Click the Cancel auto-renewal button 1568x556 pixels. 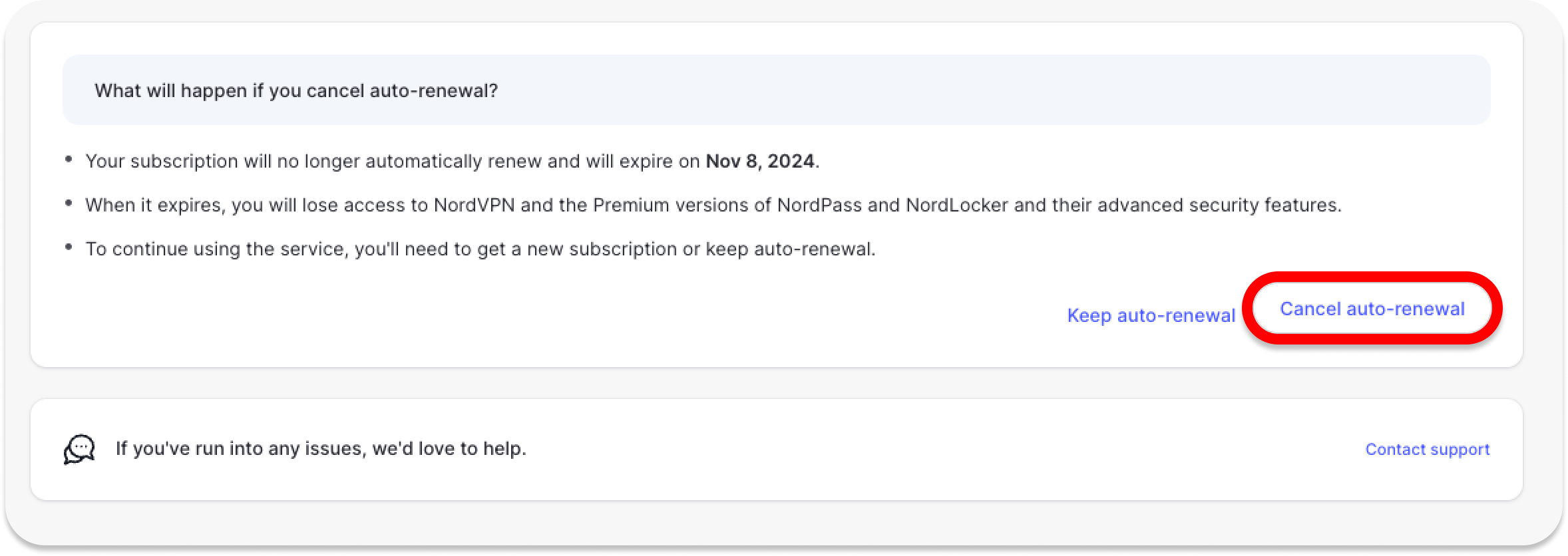pyautogui.click(x=1372, y=309)
